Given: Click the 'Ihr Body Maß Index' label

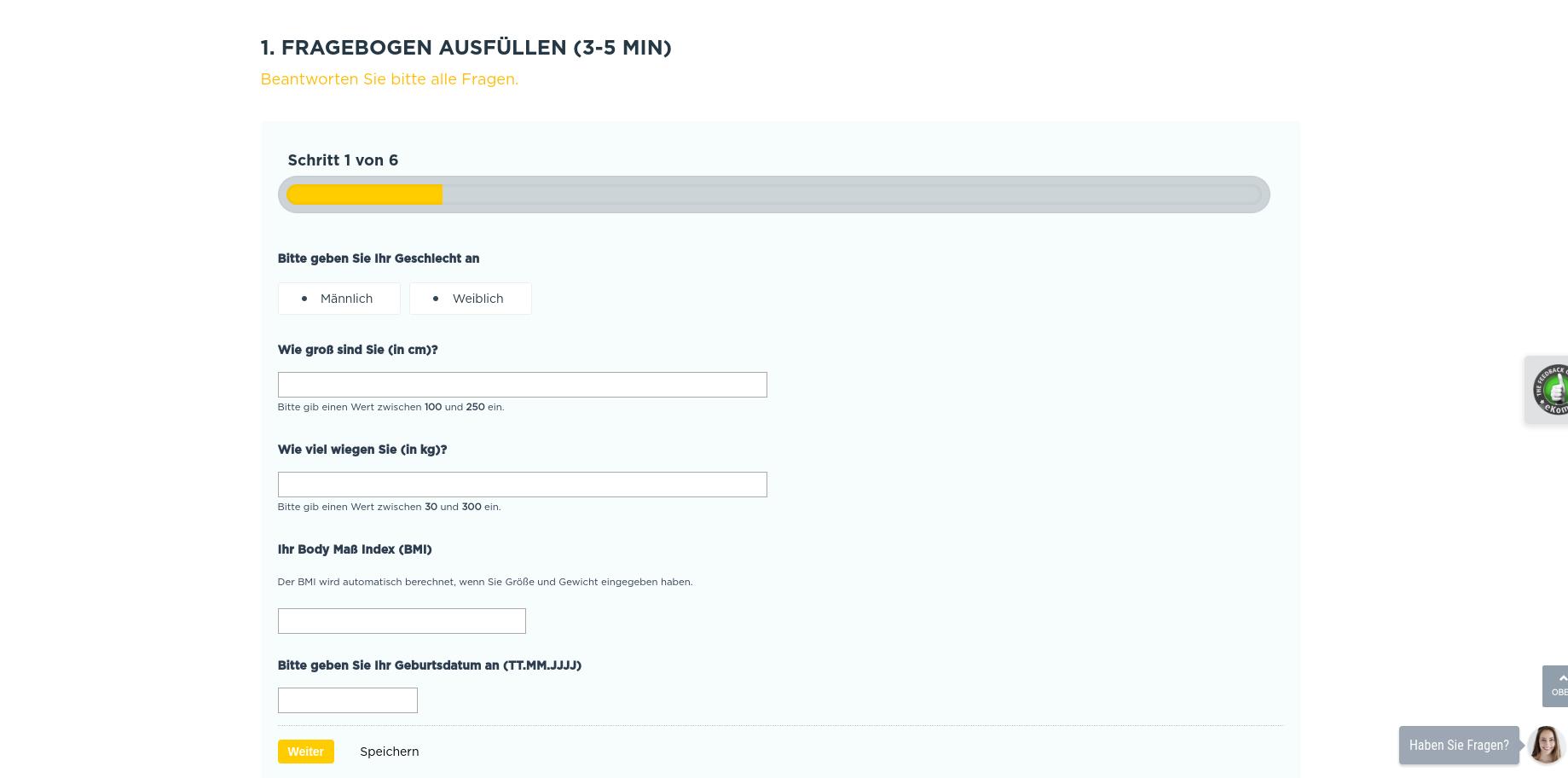Looking at the screenshot, I should point(354,549).
